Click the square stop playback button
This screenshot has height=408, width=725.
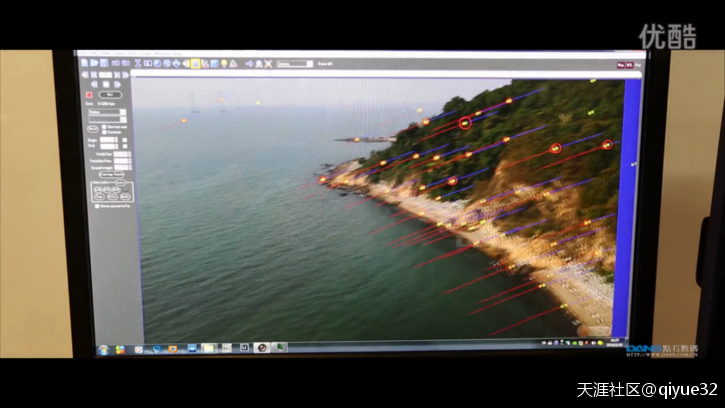(106, 85)
